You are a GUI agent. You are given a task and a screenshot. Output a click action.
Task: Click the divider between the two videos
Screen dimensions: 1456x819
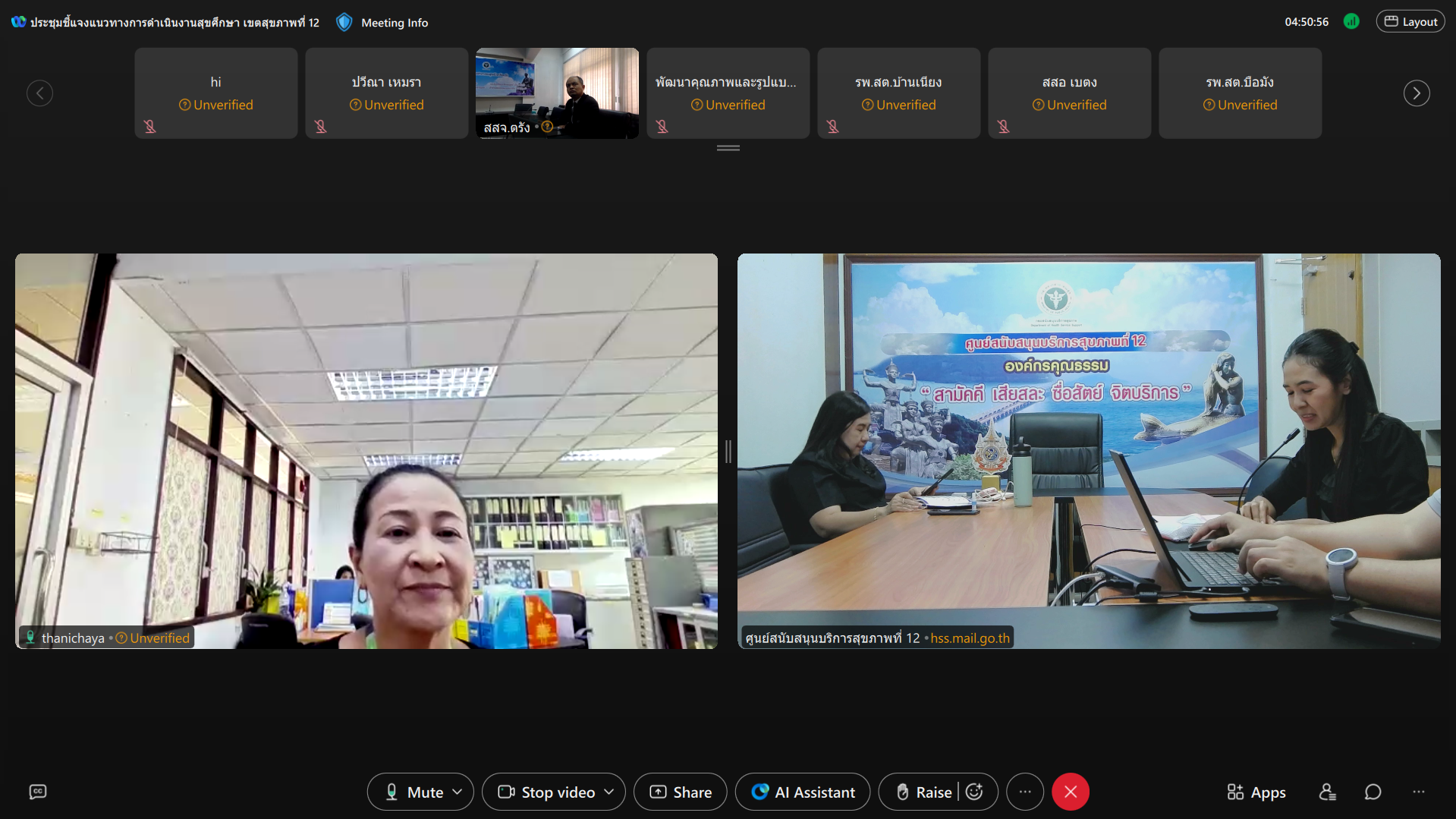click(x=728, y=452)
